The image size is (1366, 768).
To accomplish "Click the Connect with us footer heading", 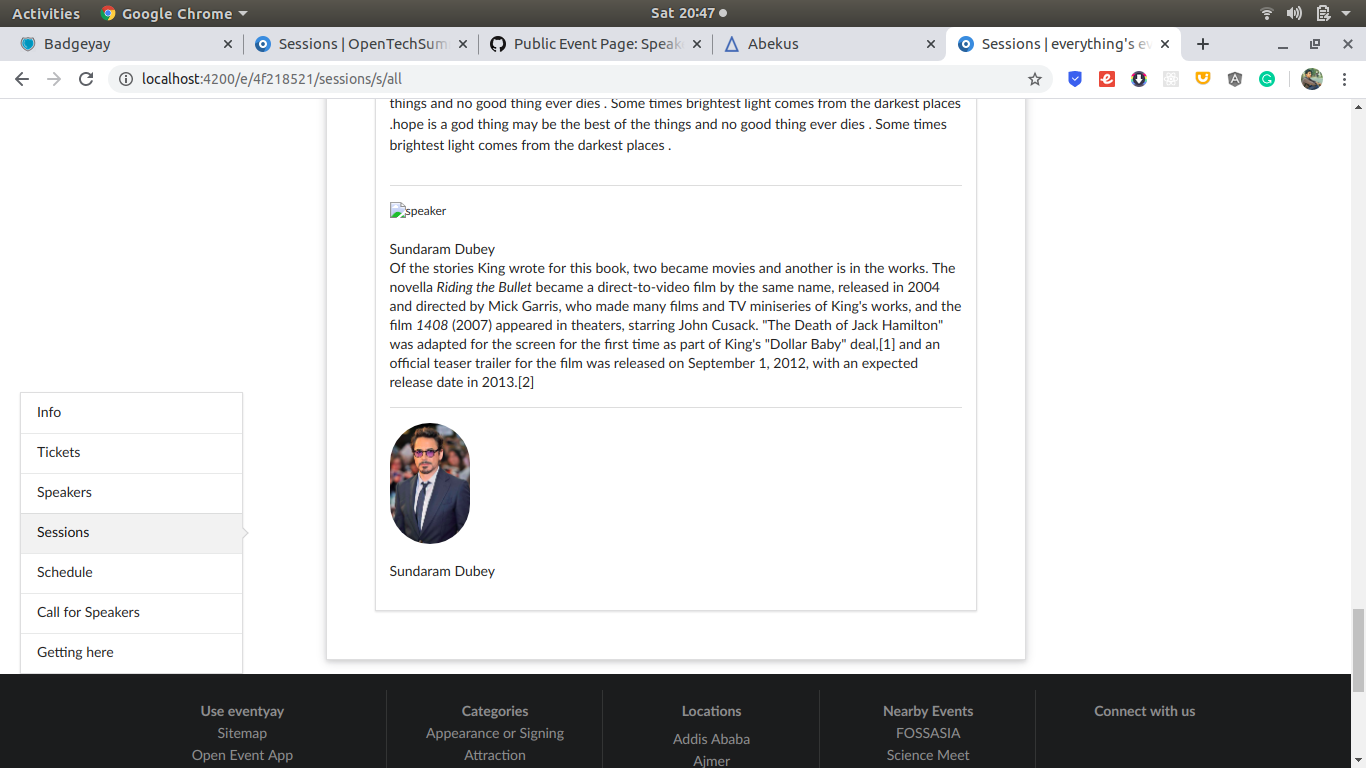I will point(1144,711).
